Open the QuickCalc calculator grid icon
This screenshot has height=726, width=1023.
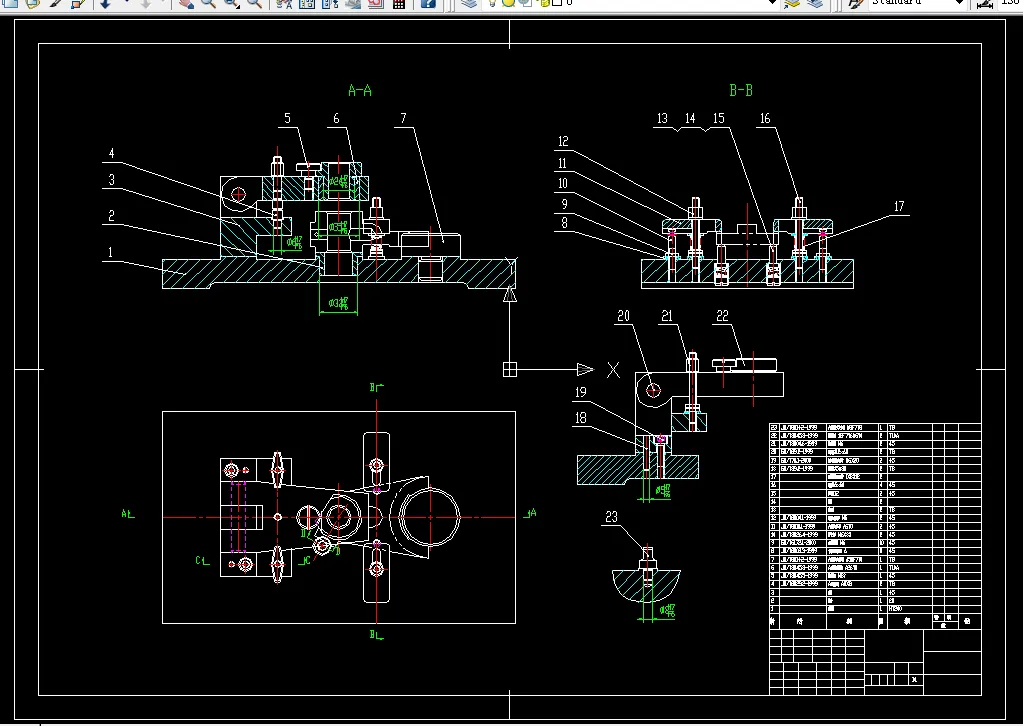pyautogui.click(x=399, y=3)
